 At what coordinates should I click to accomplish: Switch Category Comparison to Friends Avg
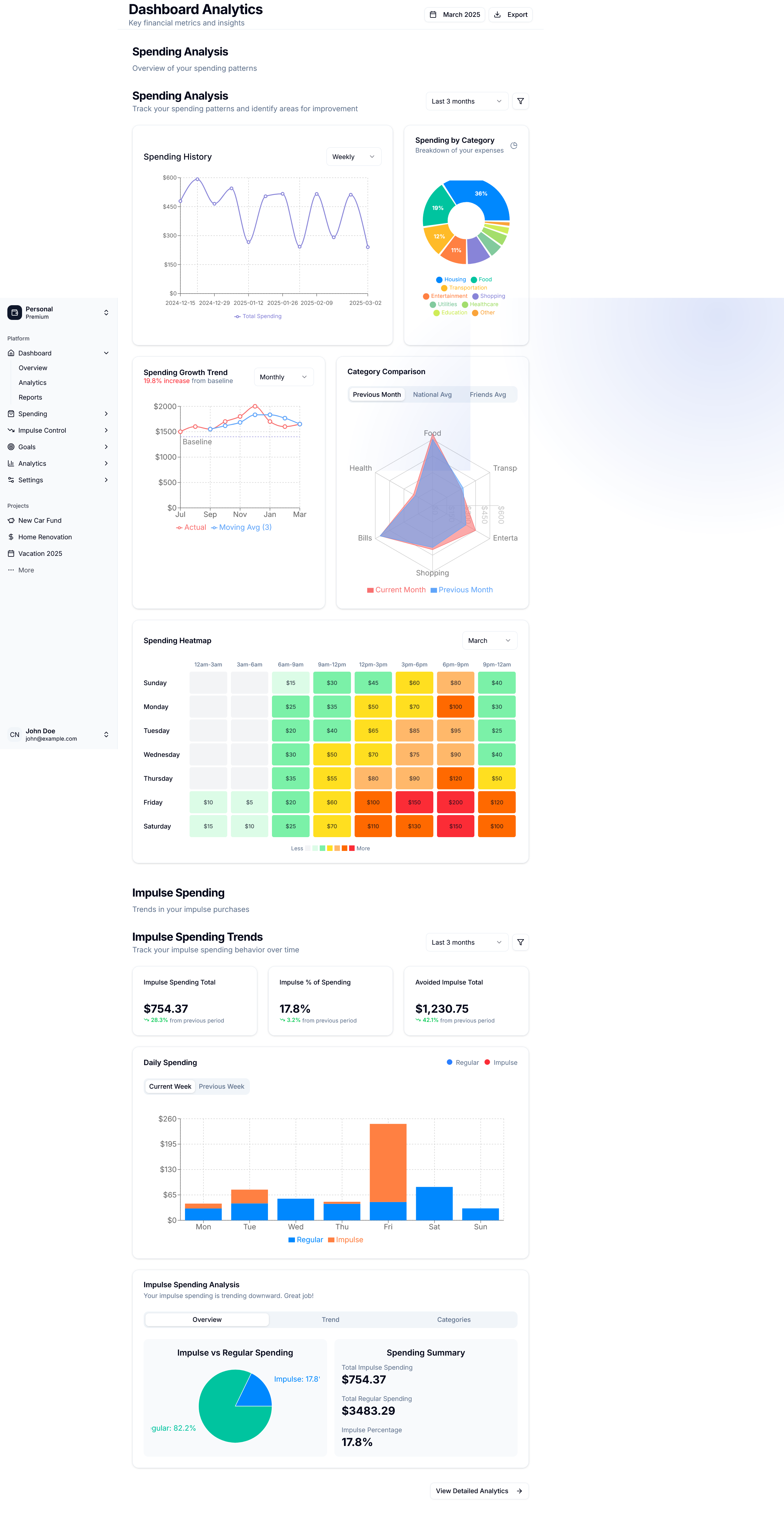[x=488, y=394]
